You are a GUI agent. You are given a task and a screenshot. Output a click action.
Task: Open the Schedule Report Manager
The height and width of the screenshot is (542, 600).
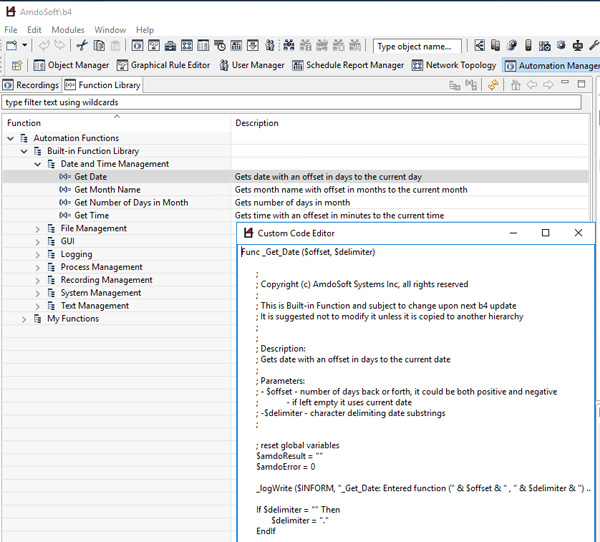click(348, 65)
